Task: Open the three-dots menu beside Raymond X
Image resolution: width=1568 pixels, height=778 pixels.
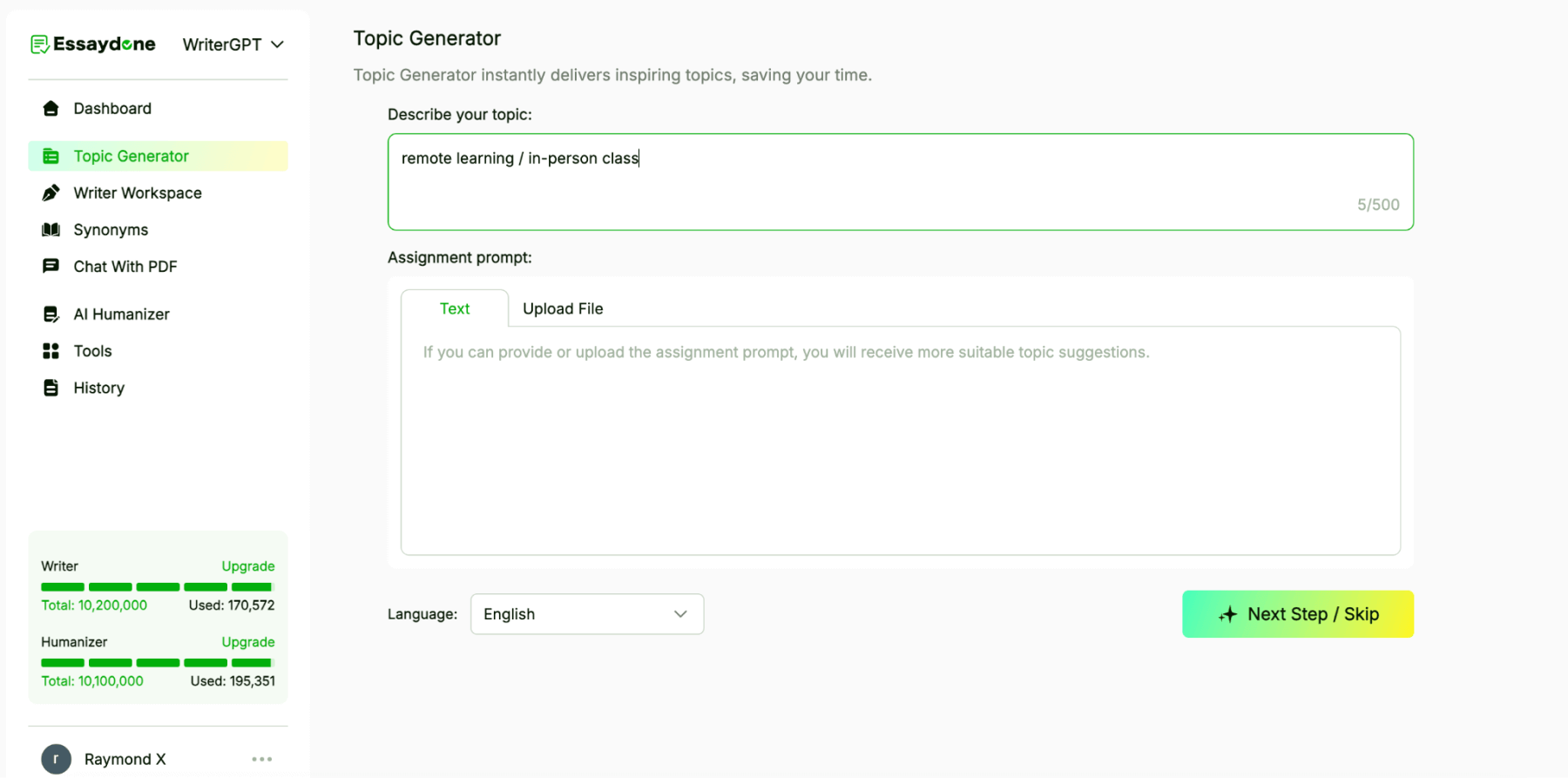Action: (261, 759)
